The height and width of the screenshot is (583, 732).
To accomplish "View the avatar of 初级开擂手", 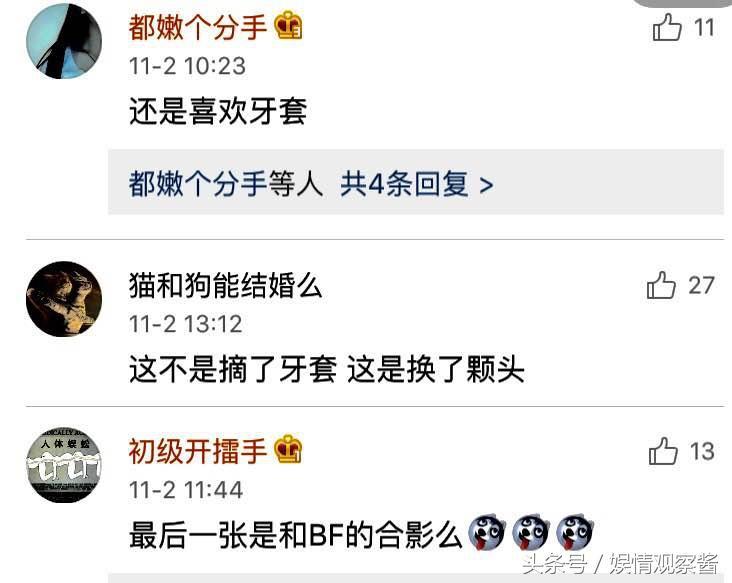I will pos(64,465).
